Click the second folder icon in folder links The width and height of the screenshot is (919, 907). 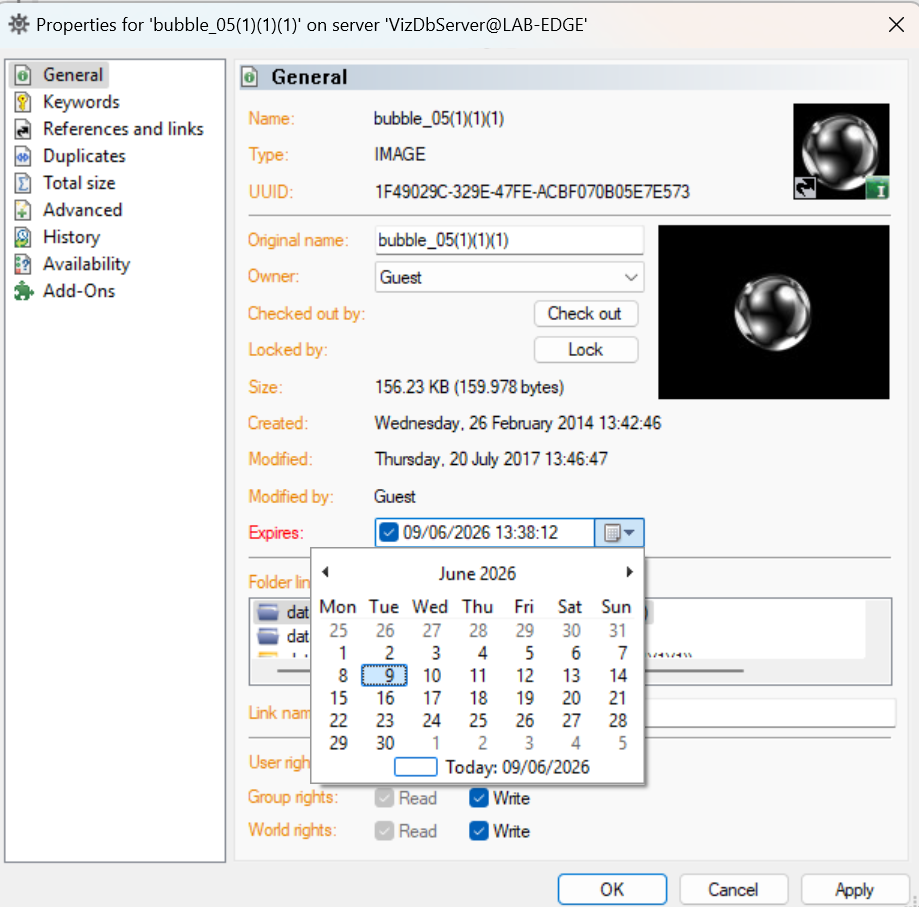268,636
